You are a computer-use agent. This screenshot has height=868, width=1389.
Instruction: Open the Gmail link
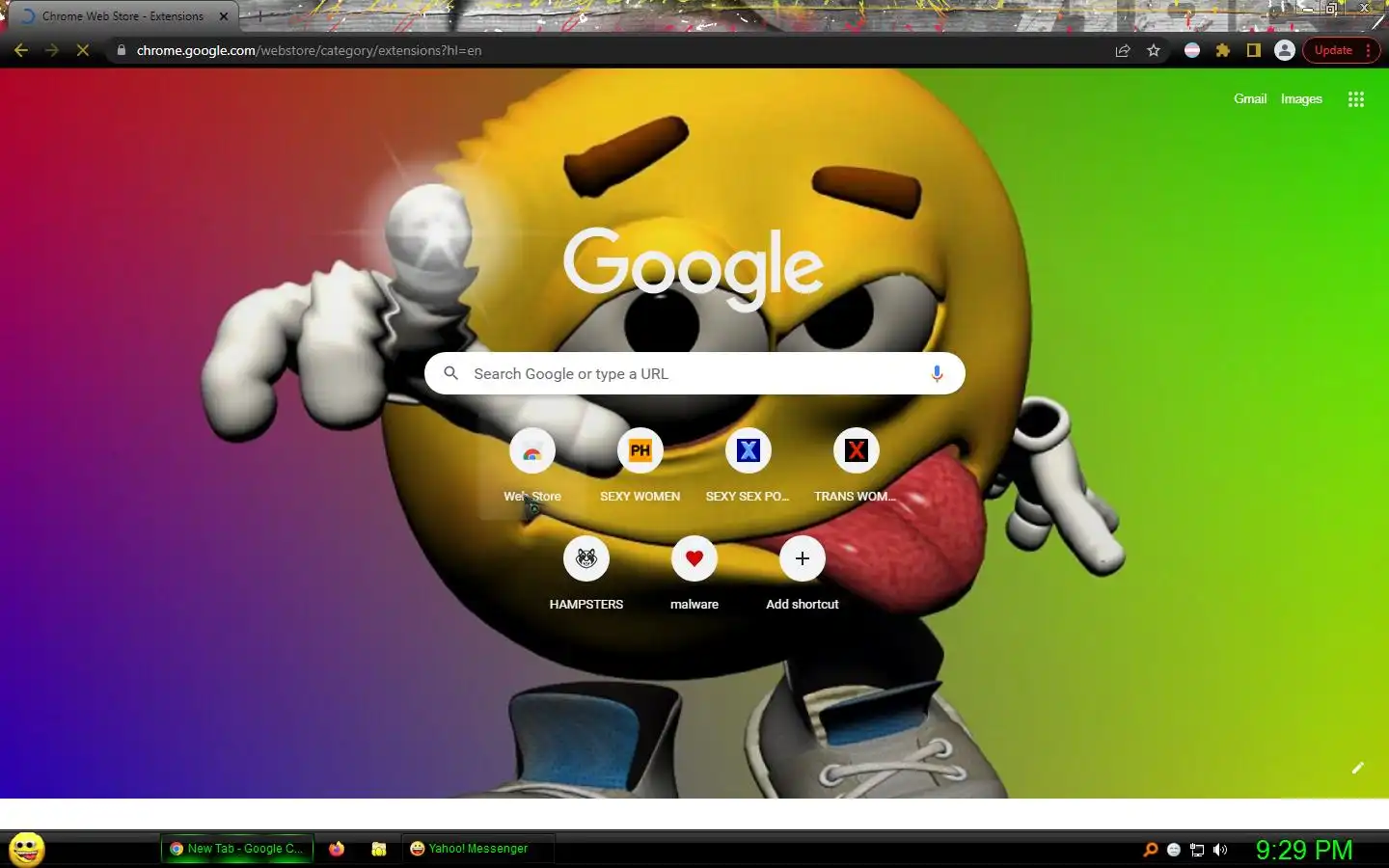click(1250, 98)
